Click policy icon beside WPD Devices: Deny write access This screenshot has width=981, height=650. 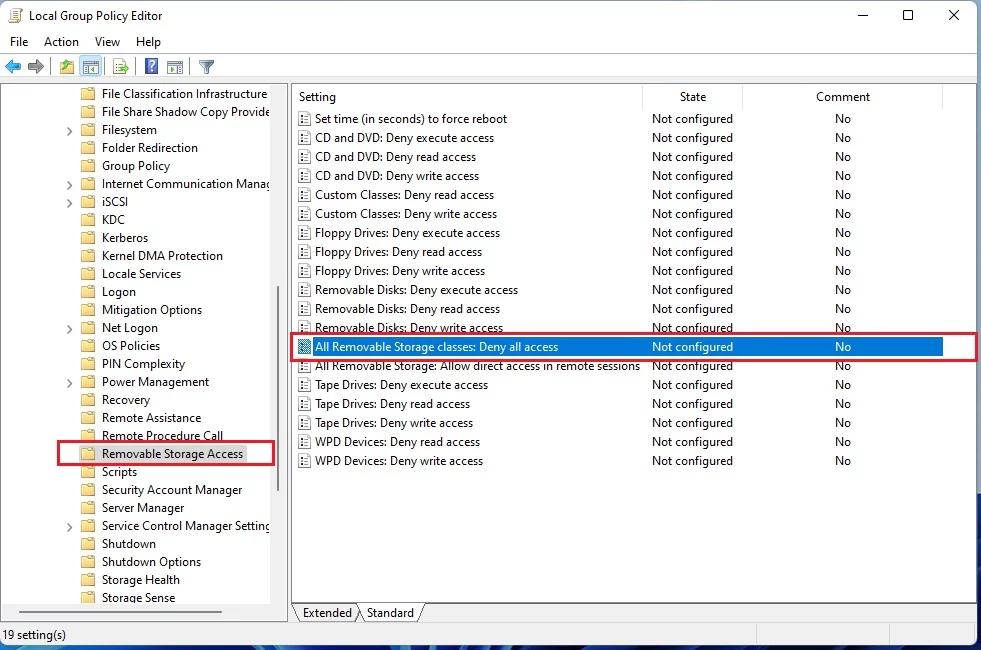(x=305, y=461)
